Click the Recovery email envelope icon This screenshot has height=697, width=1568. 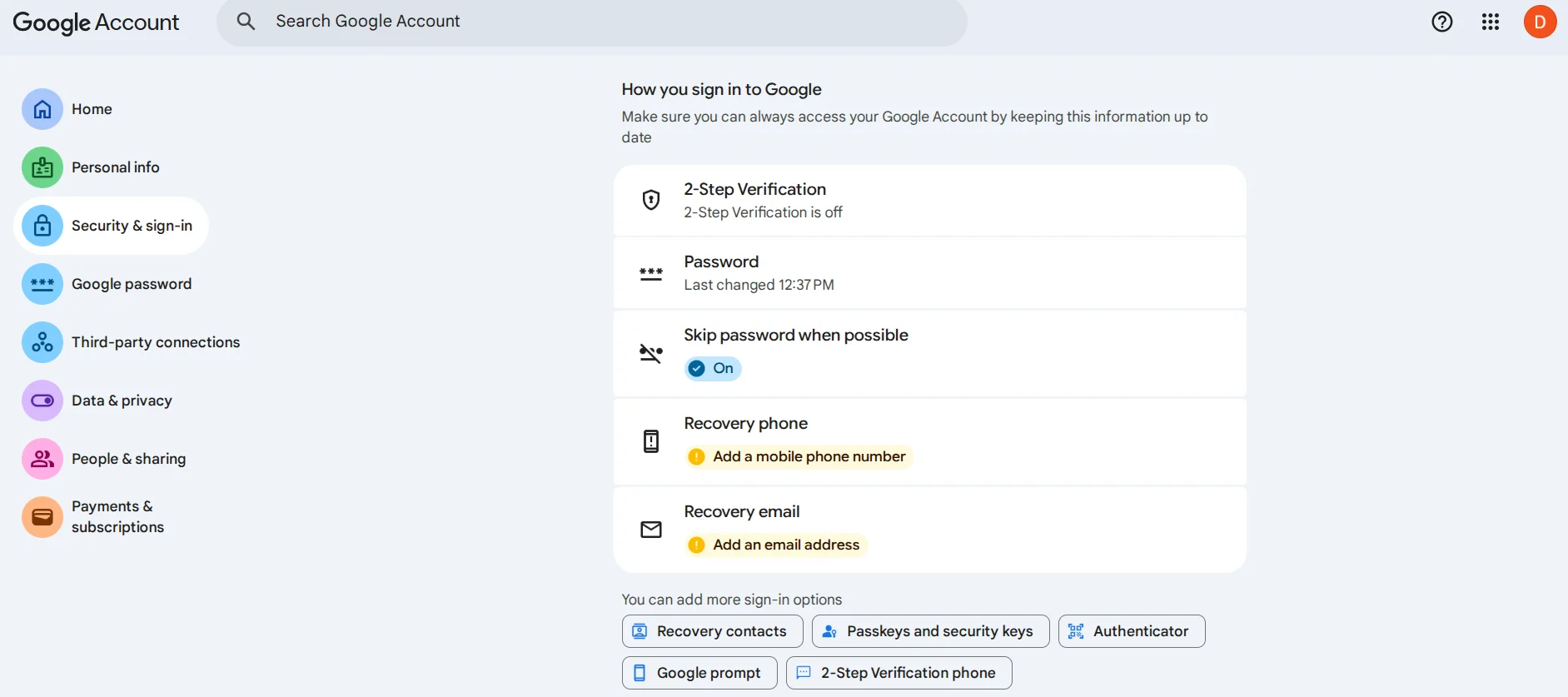[651, 530]
